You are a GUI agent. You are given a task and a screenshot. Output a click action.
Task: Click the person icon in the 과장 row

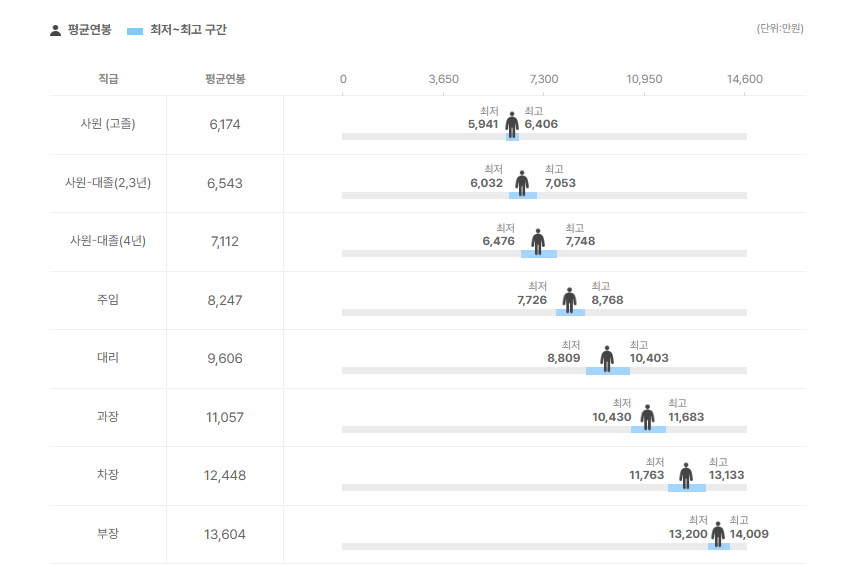pos(647,417)
